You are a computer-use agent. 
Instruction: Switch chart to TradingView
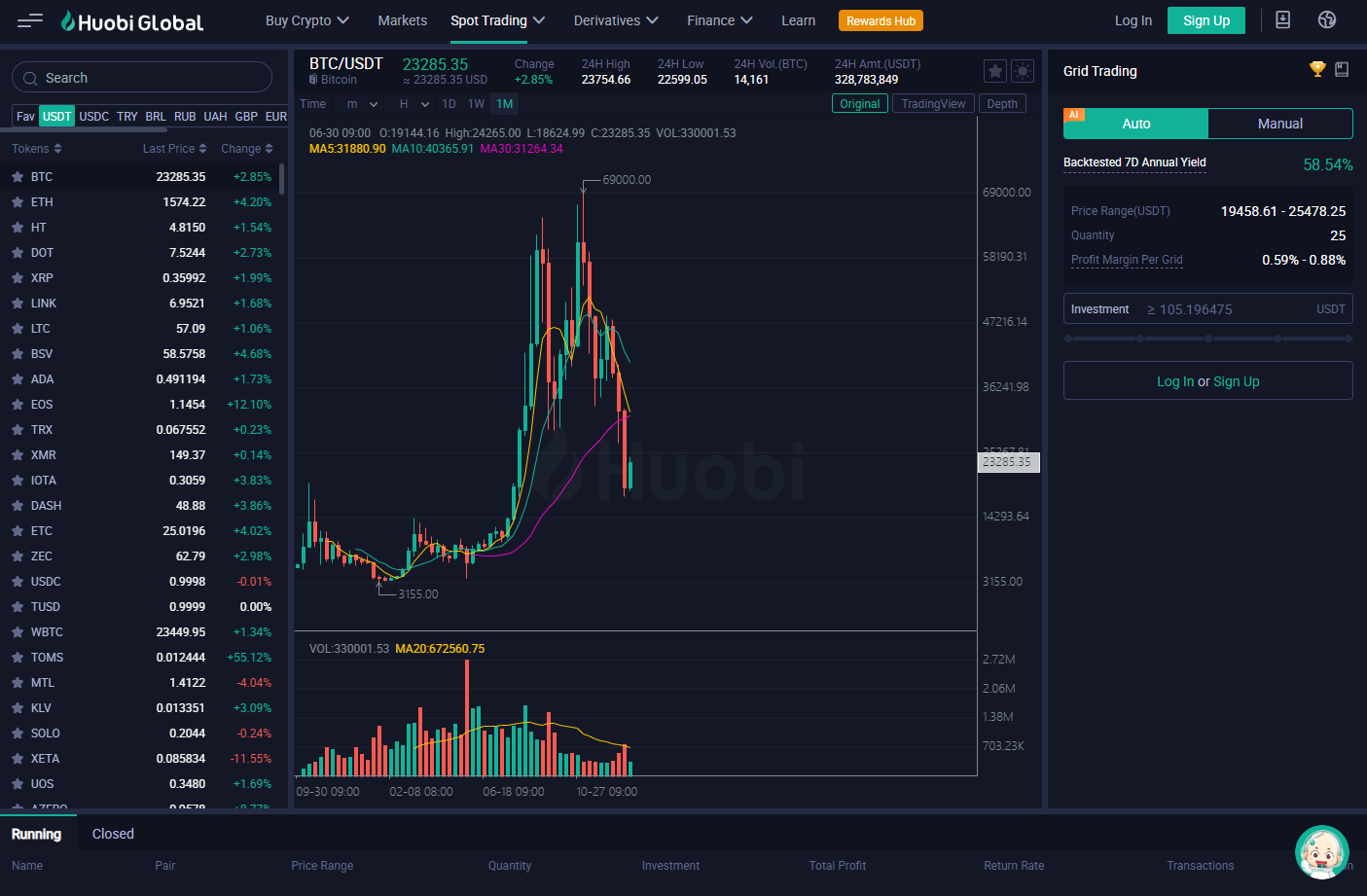(933, 104)
